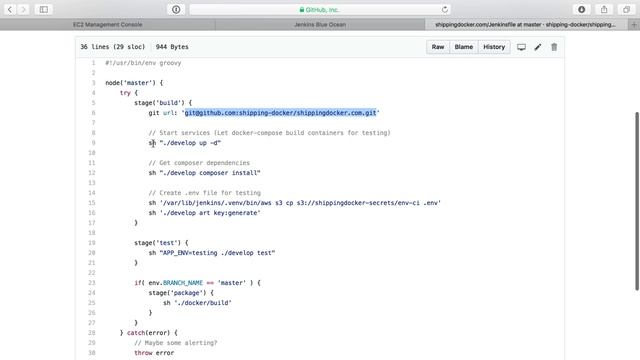Viewport: 640px width, 360px height.
Task: Go forward in Safari
Action: [23, 9]
